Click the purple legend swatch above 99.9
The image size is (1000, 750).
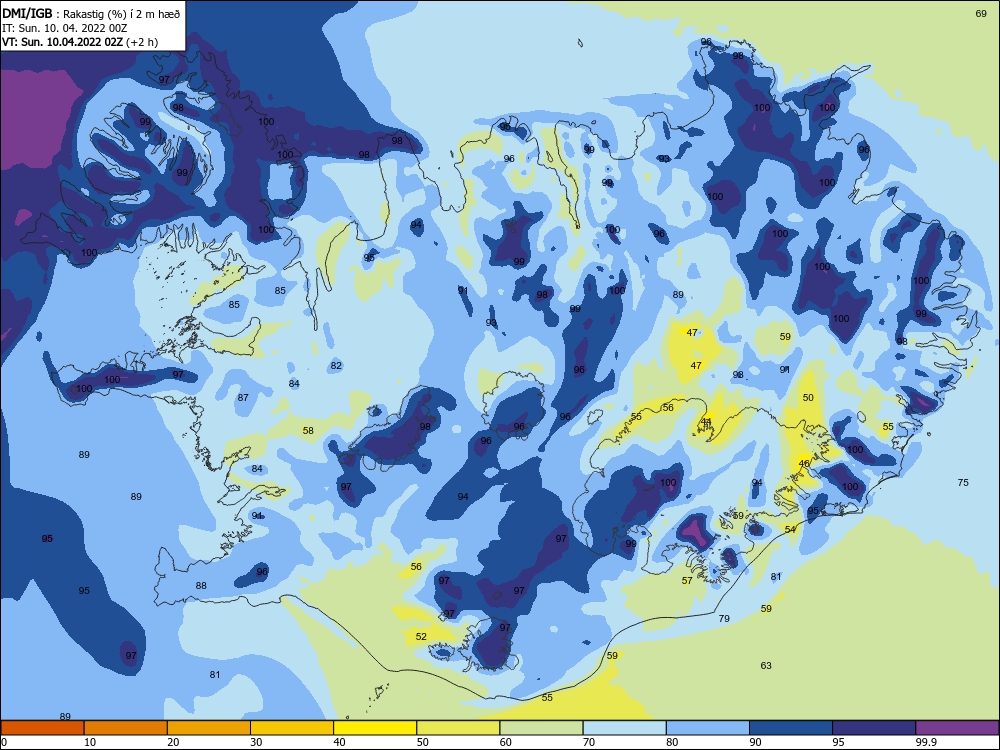click(957, 728)
